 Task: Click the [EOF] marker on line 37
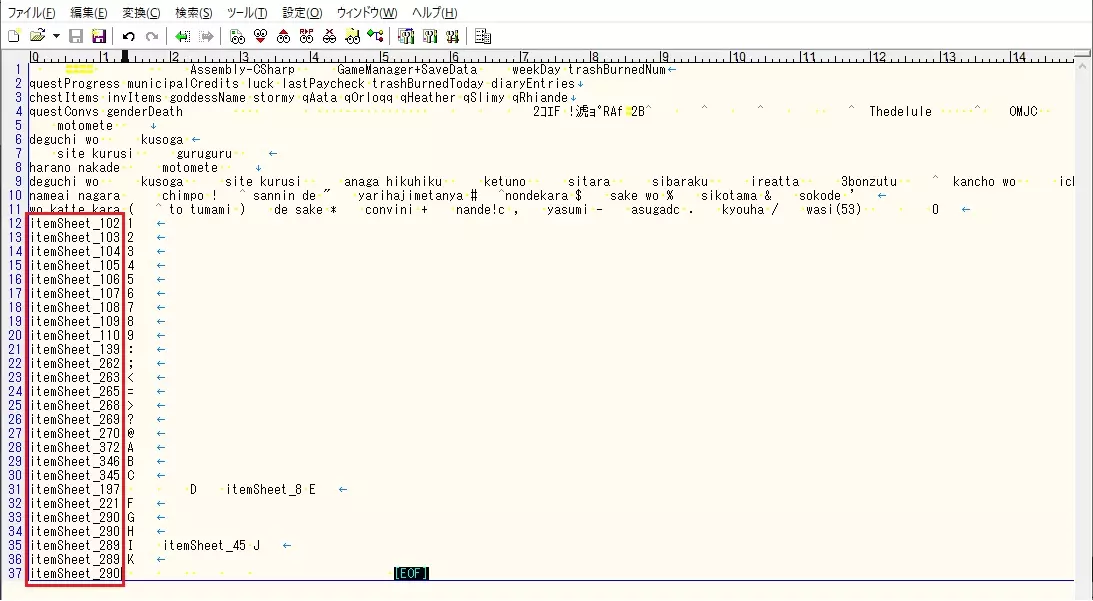coord(411,573)
